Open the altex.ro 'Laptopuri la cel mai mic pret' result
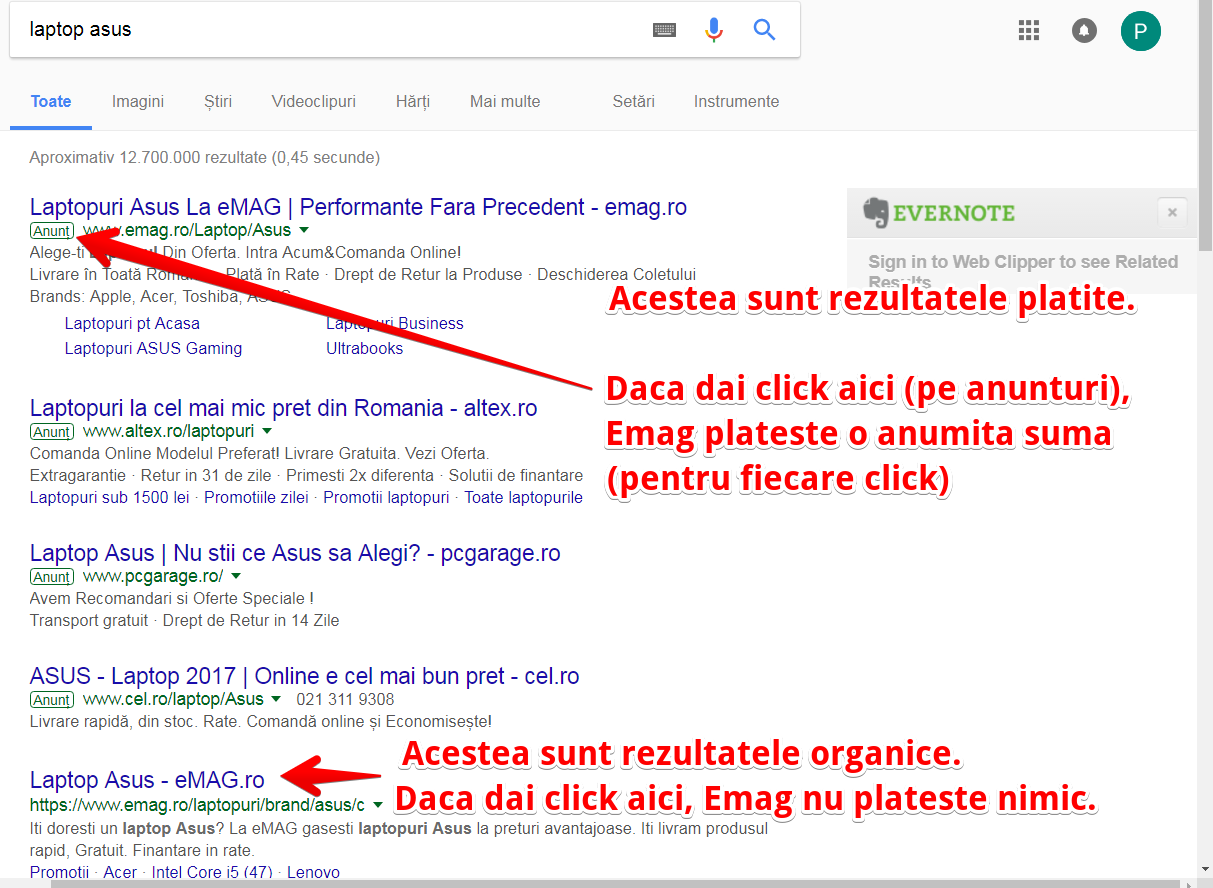This screenshot has width=1213, height=888. (284, 409)
